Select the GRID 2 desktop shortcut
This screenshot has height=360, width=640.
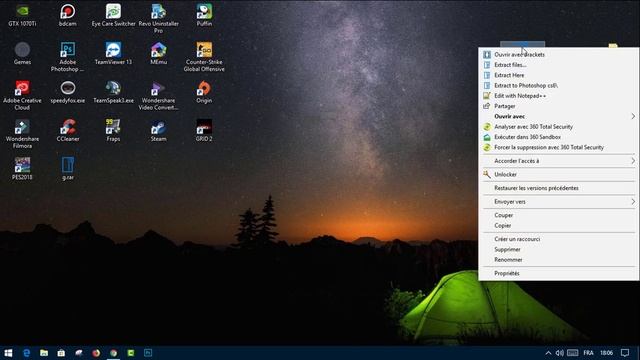(204, 130)
